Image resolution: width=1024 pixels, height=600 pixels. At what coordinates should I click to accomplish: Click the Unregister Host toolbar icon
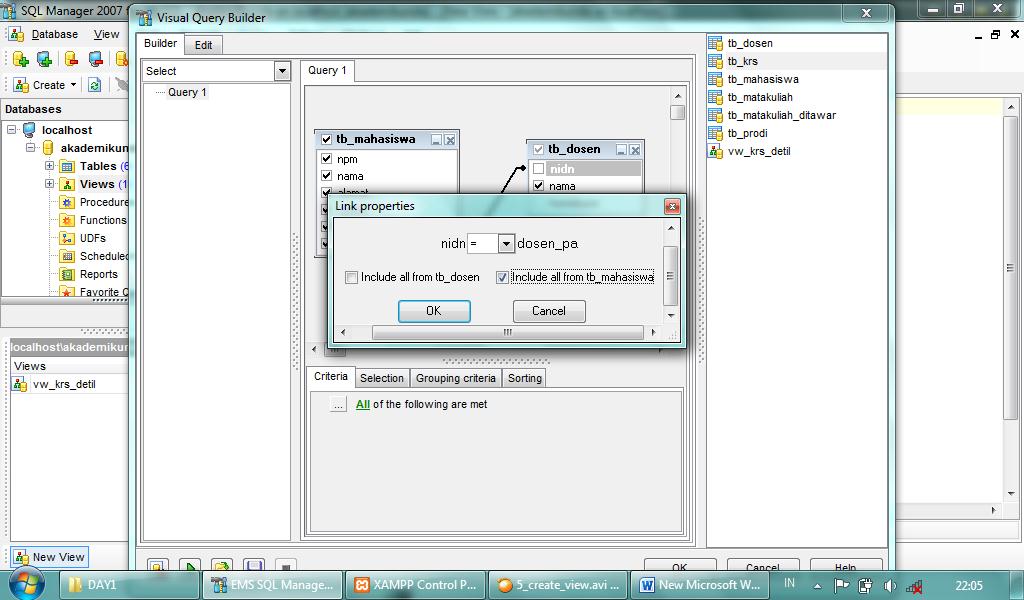(x=95, y=59)
